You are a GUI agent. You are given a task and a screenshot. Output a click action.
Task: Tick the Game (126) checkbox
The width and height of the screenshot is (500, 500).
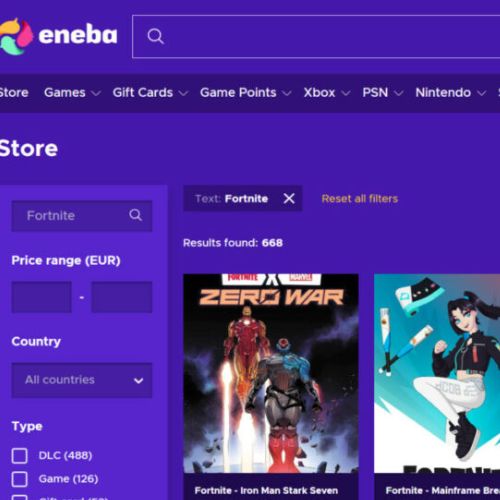(20, 479)
